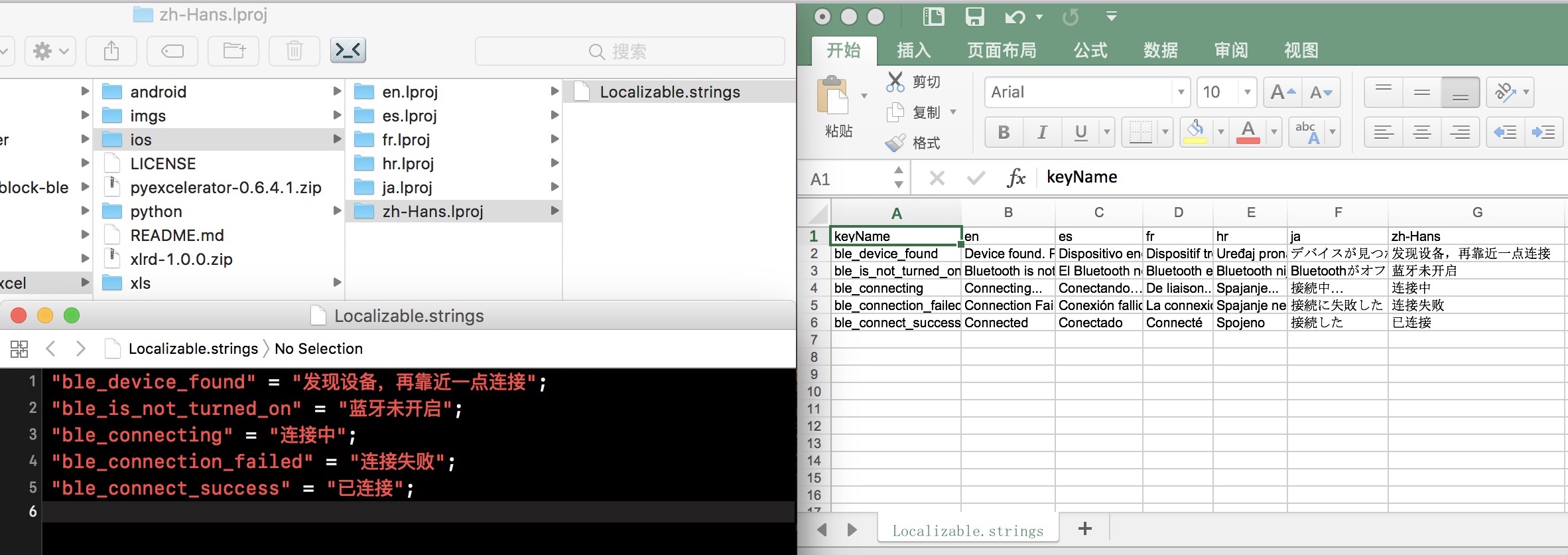Click the formula bar cancel X

coord(937,178)
